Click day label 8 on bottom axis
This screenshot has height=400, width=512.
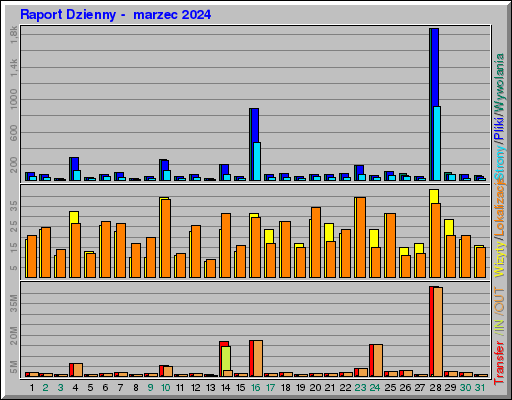(136, 388)
